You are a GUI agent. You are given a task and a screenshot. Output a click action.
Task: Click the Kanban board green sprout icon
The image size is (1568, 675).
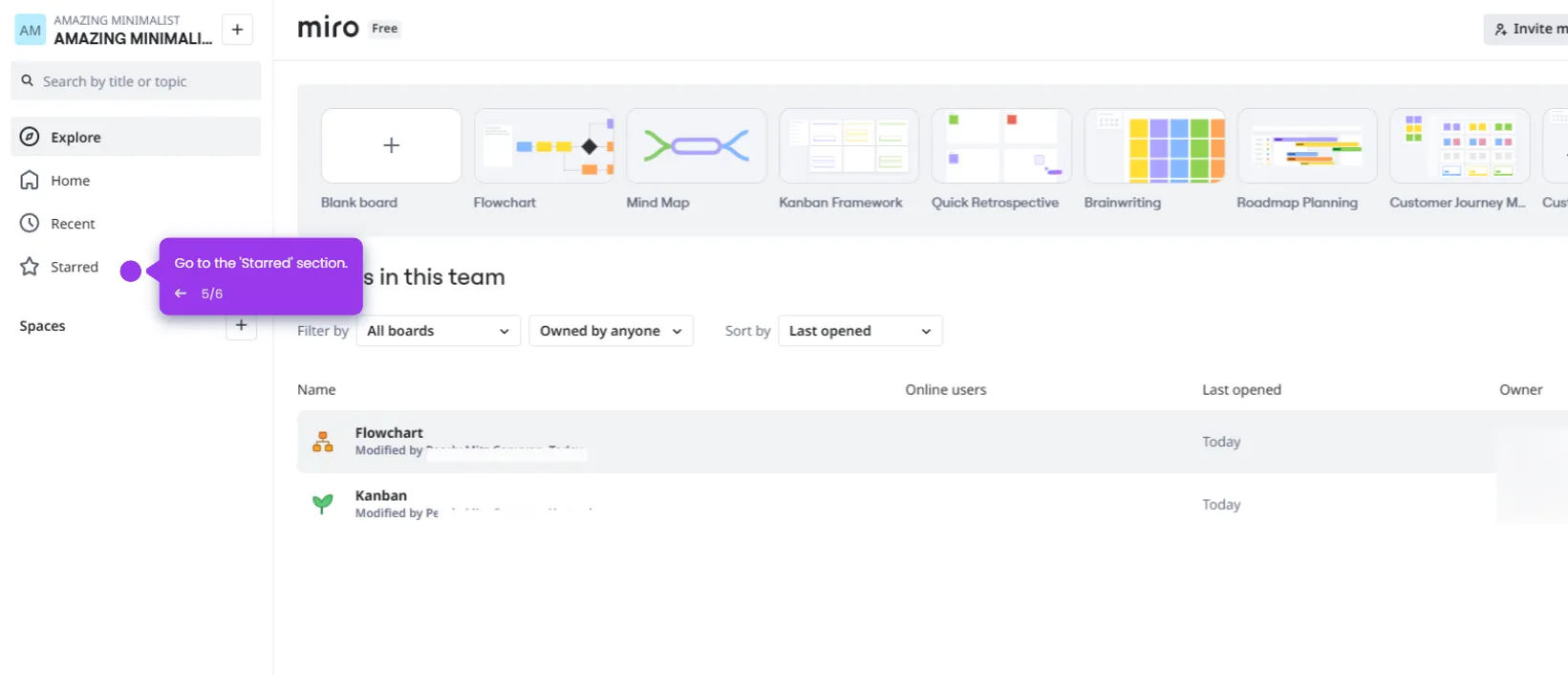pyautogui.click(x=323, y=504)
